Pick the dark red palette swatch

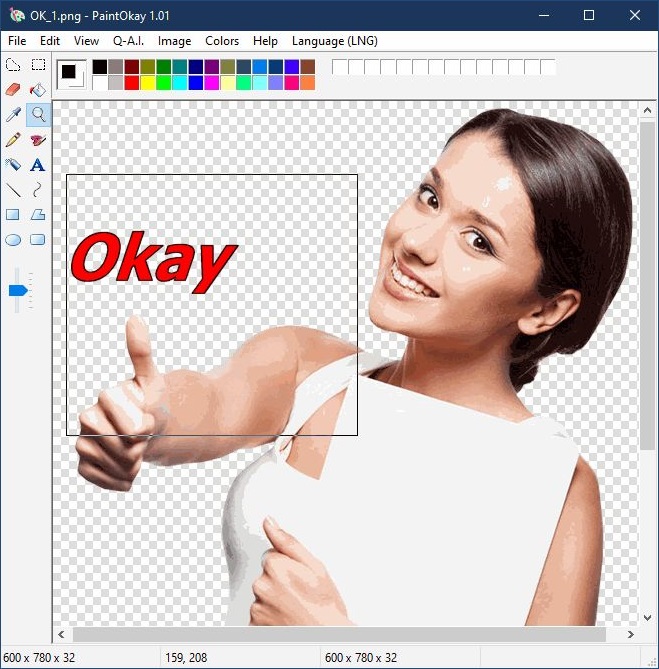coord(132,67)
